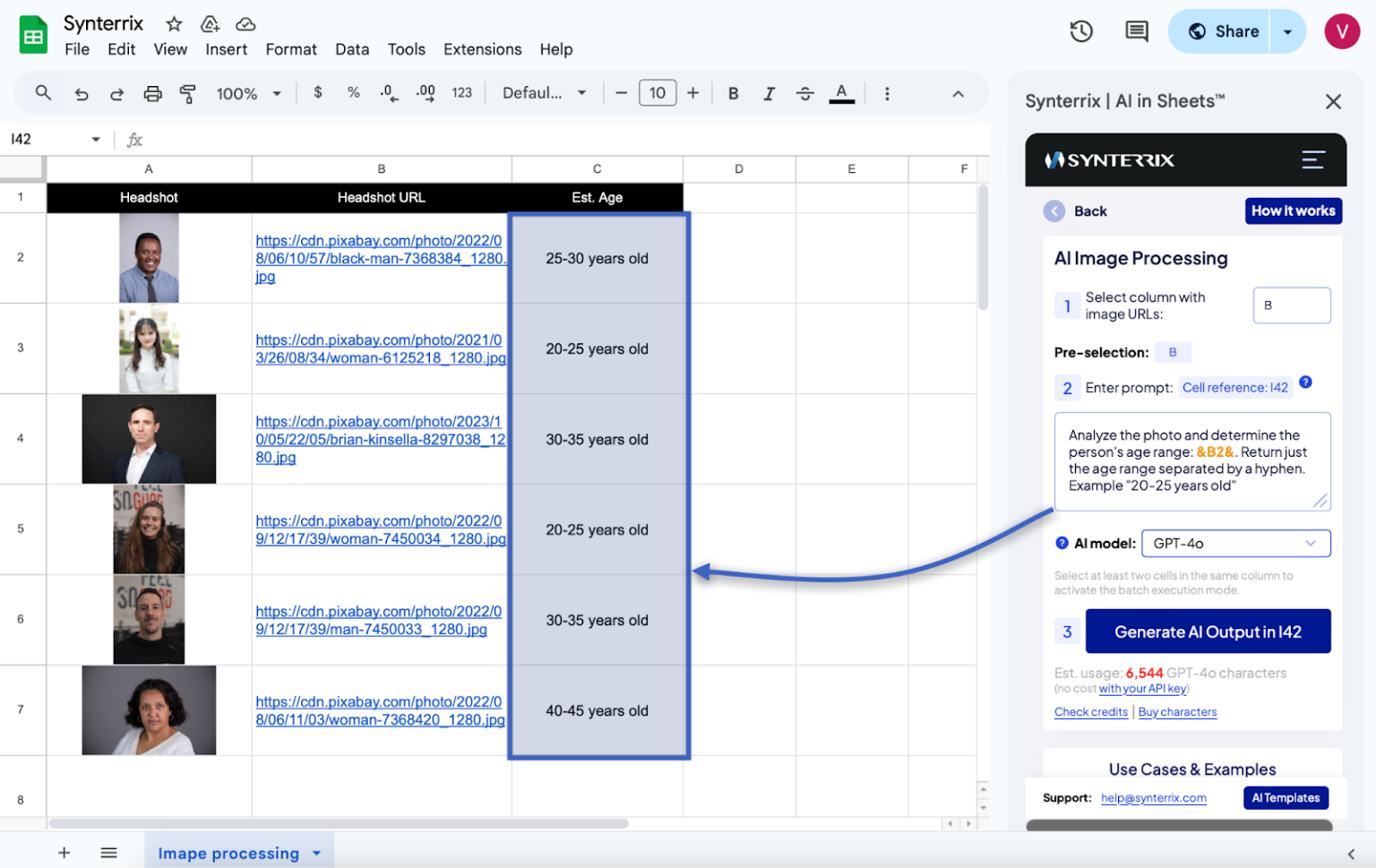Open the Data menu
This screenshot has width=1376, height=868.
click(352, 49)
